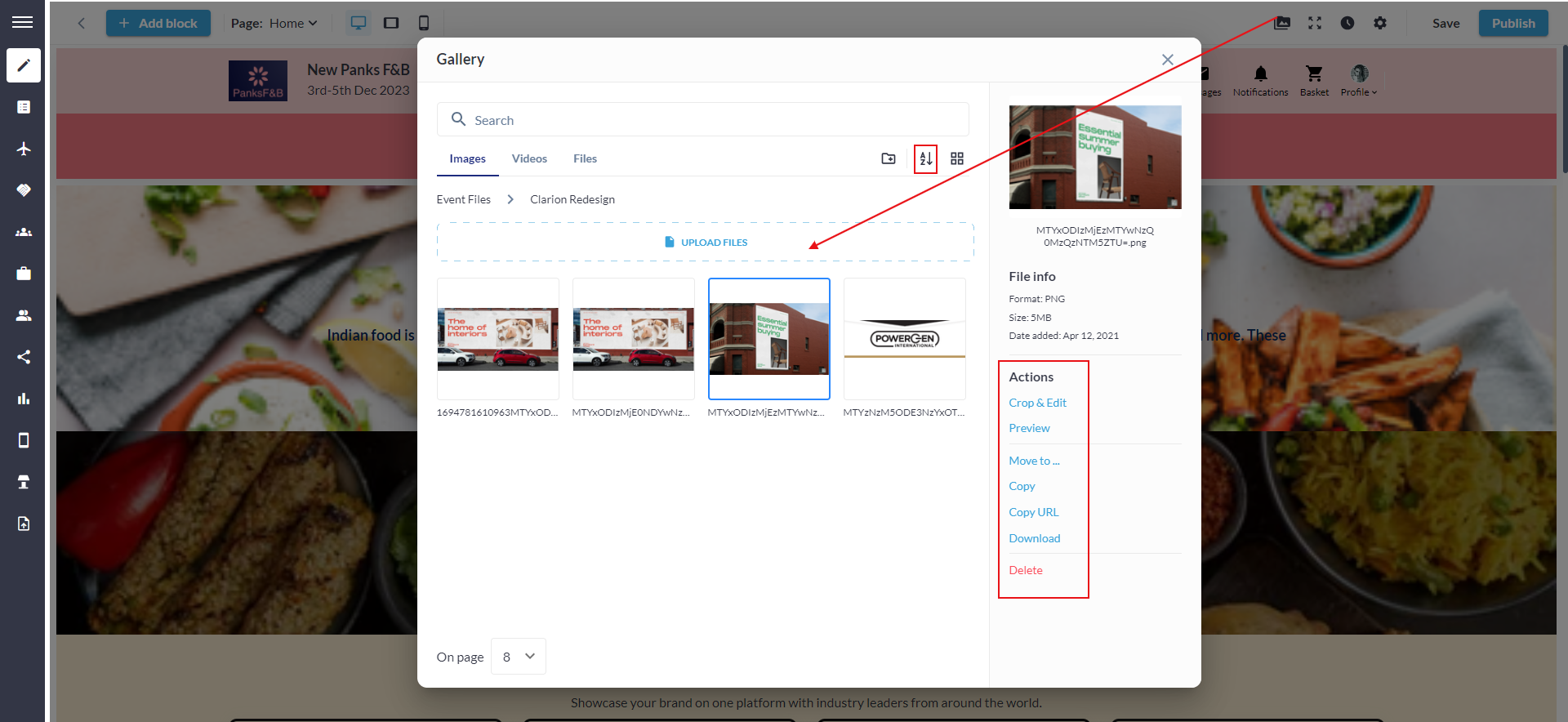Click the Preview action
The image size is (1568, 722).
click(1029, 428)
